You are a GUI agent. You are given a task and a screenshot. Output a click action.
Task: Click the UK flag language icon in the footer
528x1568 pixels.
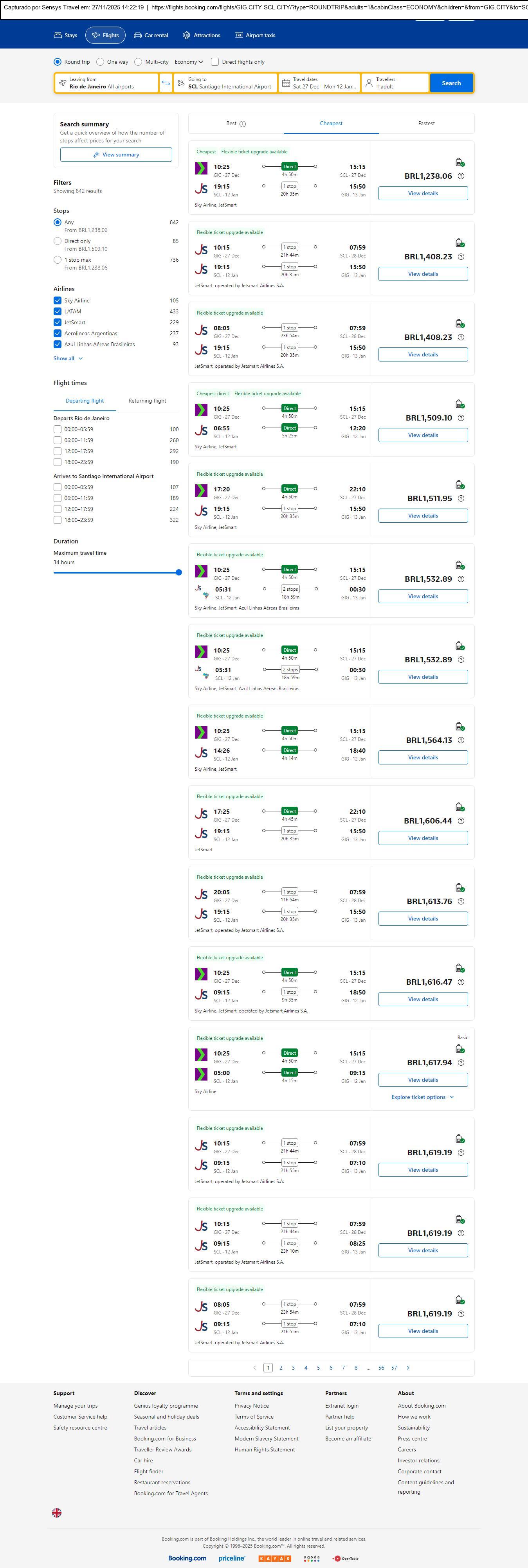pos(57,1512)
